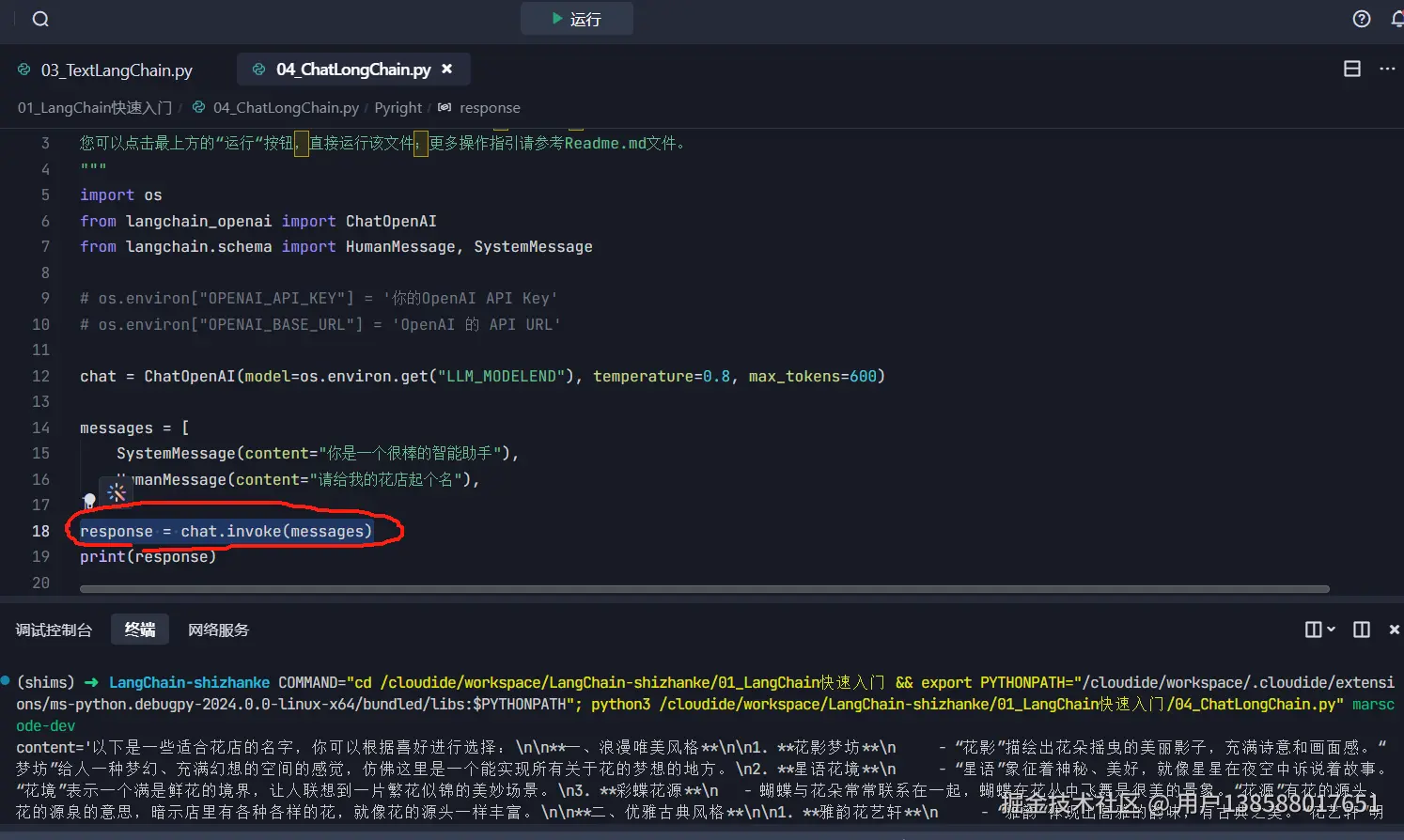1404x840 pixels.
Task: Click max_tokens=600 in line 12
Action: 813,377
